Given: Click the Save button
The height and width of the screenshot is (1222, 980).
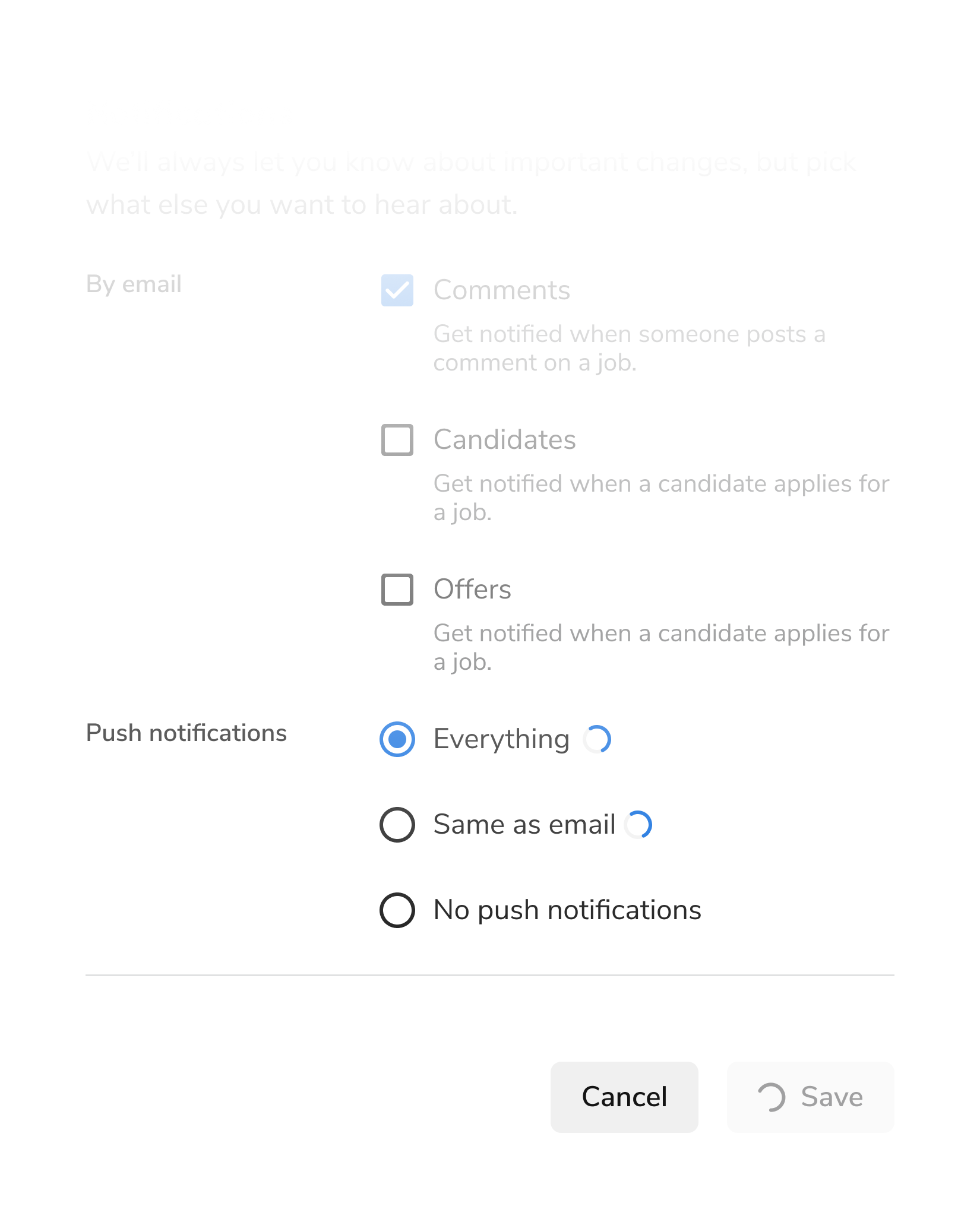Looking at the screenshot, I should point(810,1097).
